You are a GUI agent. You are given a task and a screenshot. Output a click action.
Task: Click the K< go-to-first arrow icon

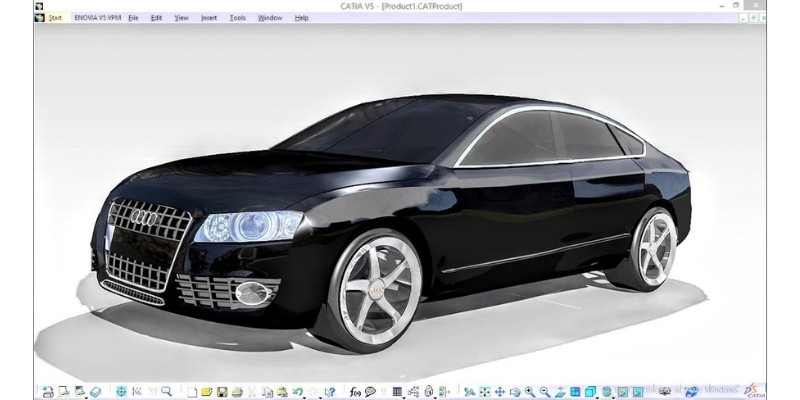[x=137, y=391]
